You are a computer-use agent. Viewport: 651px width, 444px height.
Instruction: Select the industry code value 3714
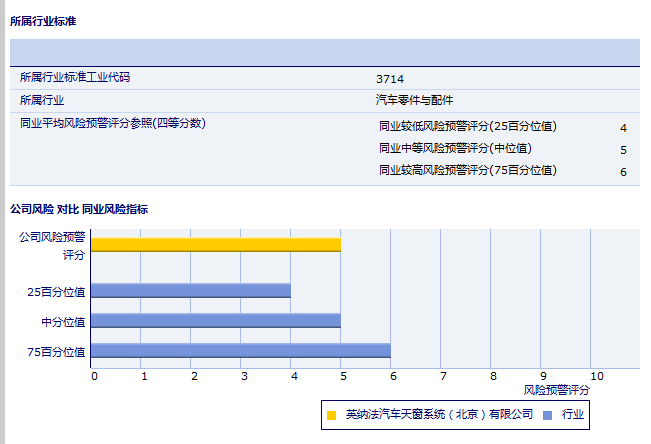pyautogui.click(x=390, y=78)
